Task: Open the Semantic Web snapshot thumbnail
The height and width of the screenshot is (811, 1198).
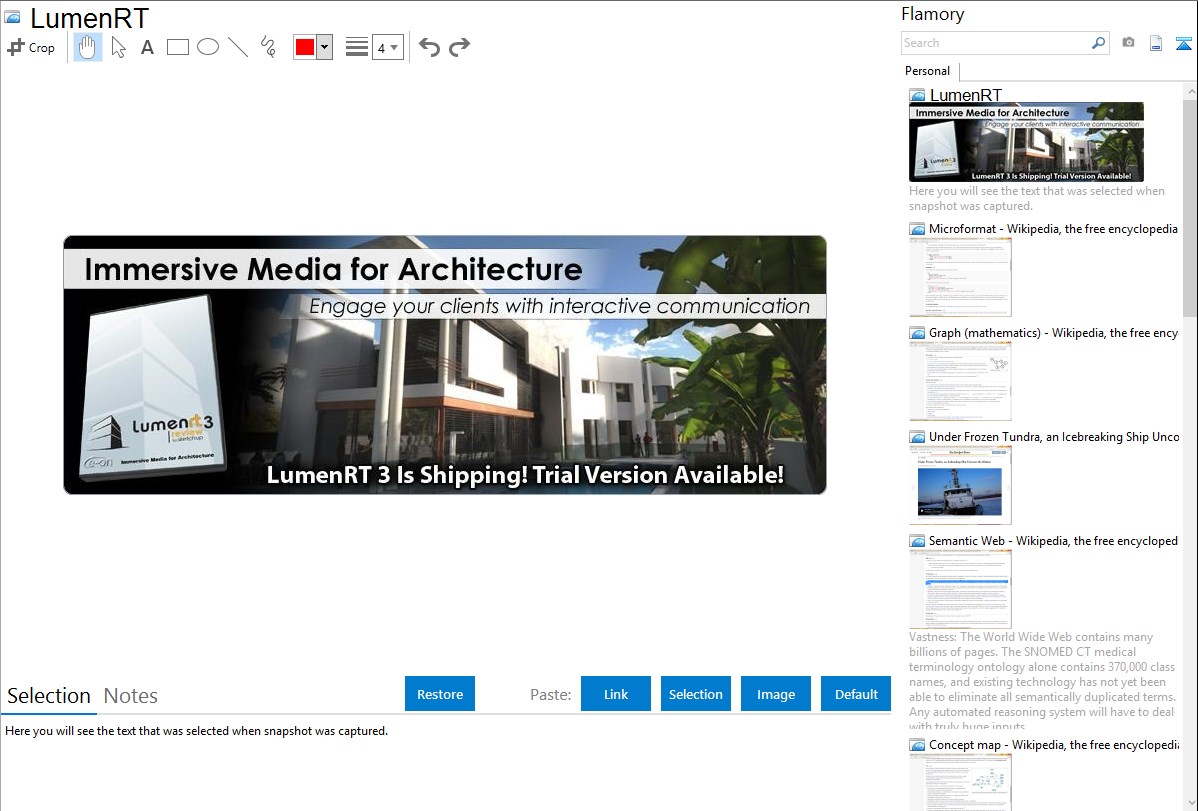Action: (x=960, y=589)
